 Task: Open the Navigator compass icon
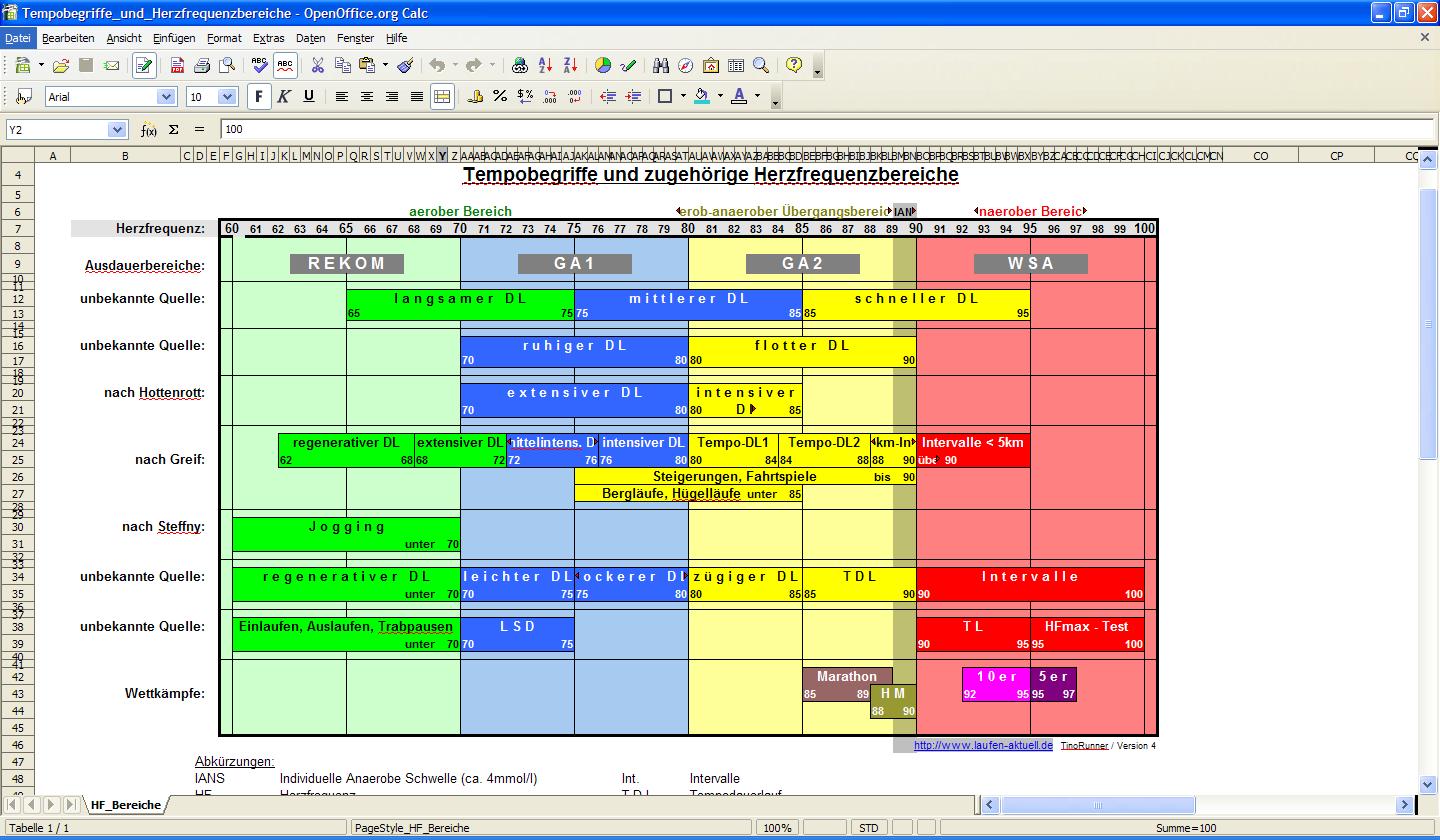[x=685, y=66]
